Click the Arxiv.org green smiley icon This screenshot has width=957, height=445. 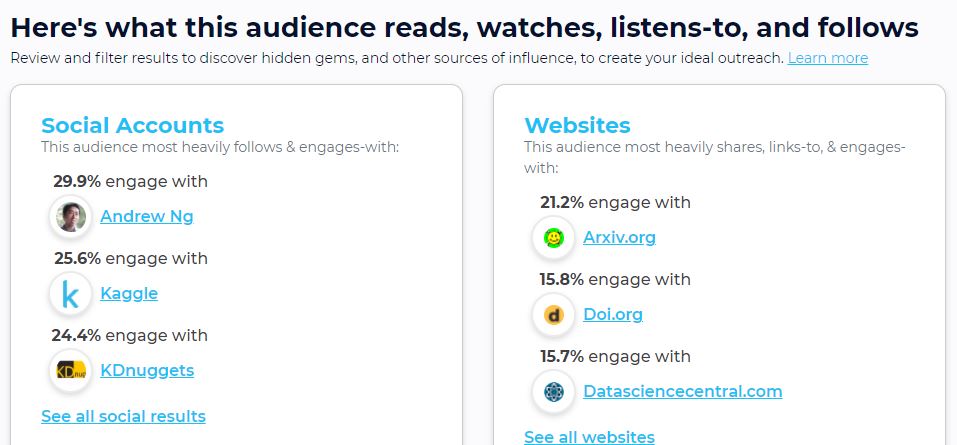coord(554,237)
